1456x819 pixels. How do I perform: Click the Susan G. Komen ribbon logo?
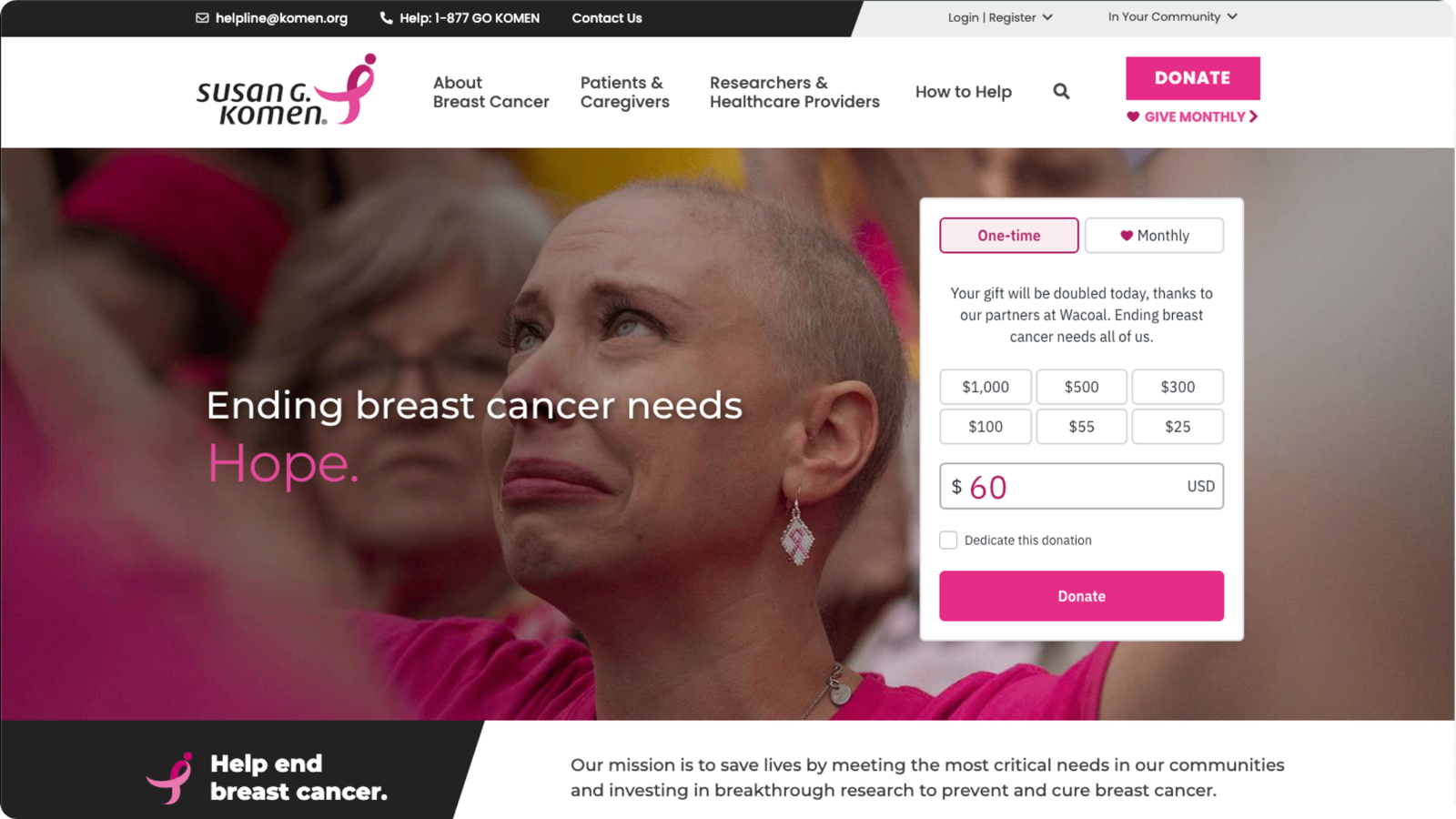point(287,89)
